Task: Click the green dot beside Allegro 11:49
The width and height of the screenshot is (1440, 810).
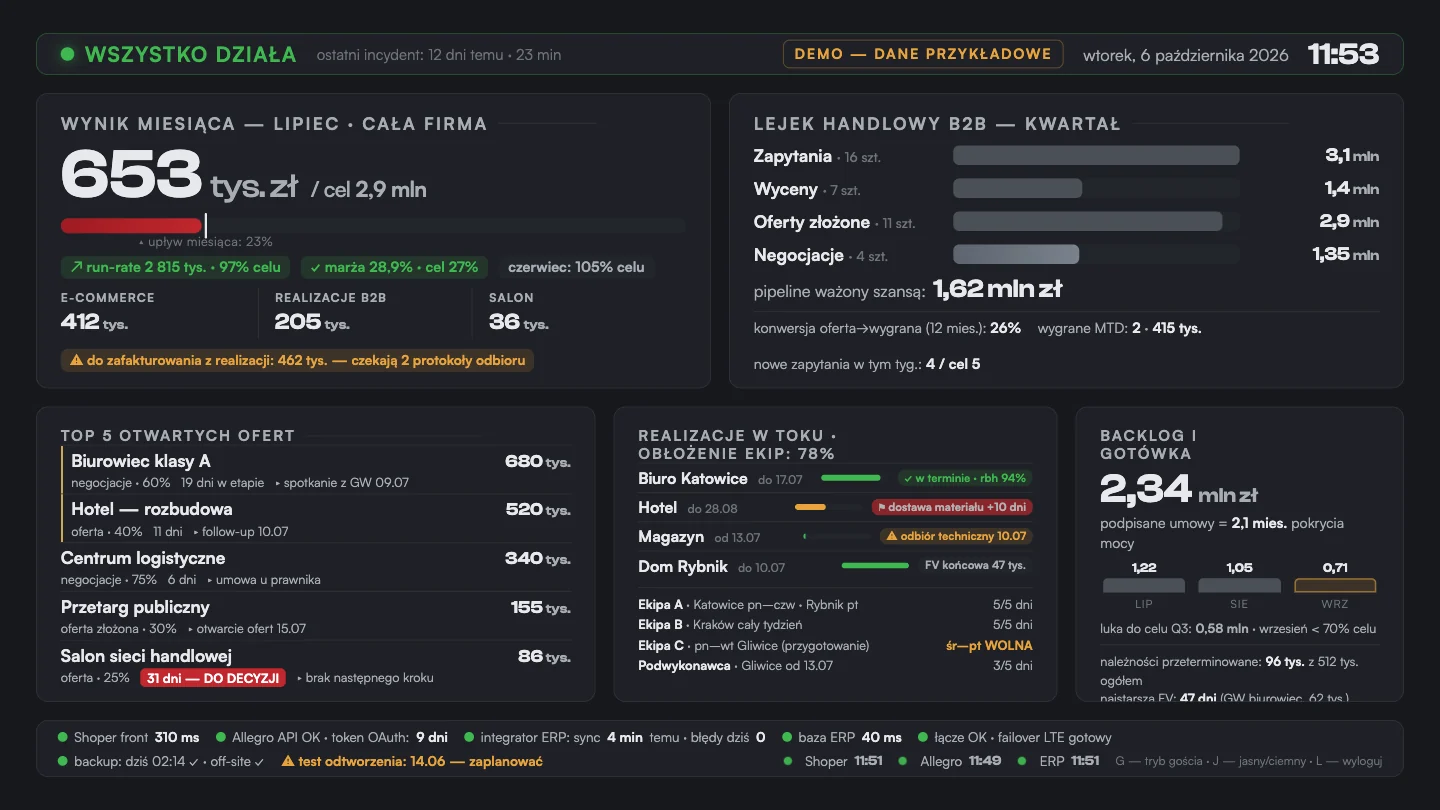Action: point(901,761)
